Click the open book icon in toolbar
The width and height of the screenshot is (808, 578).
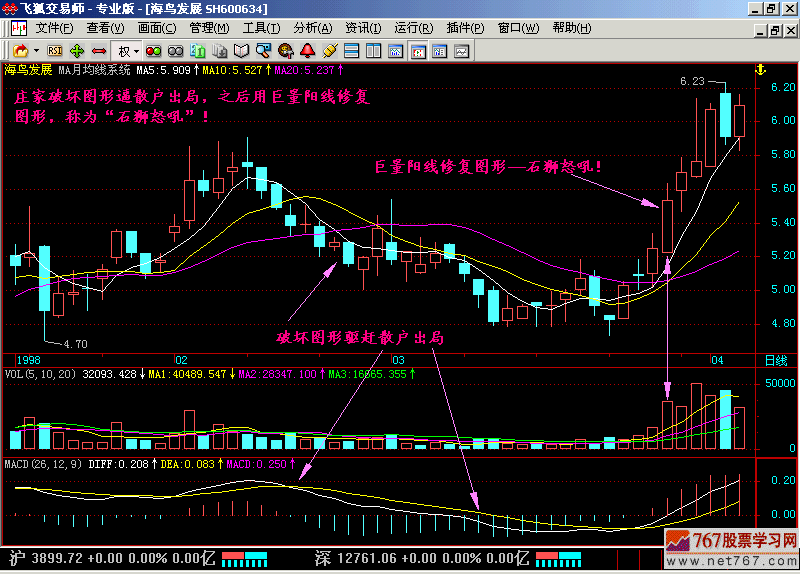pos(241,50)
